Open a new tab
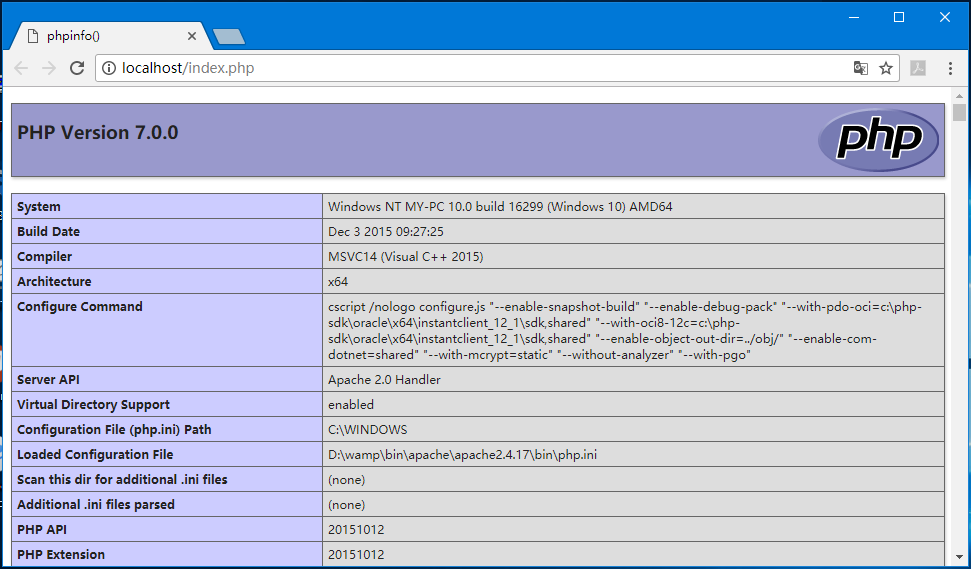 click(x=229, y=37)
